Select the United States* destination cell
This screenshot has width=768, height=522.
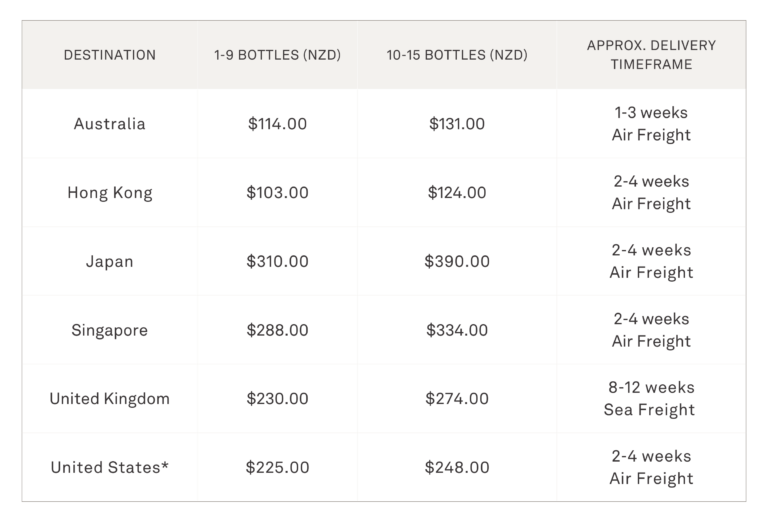point(110,467)
